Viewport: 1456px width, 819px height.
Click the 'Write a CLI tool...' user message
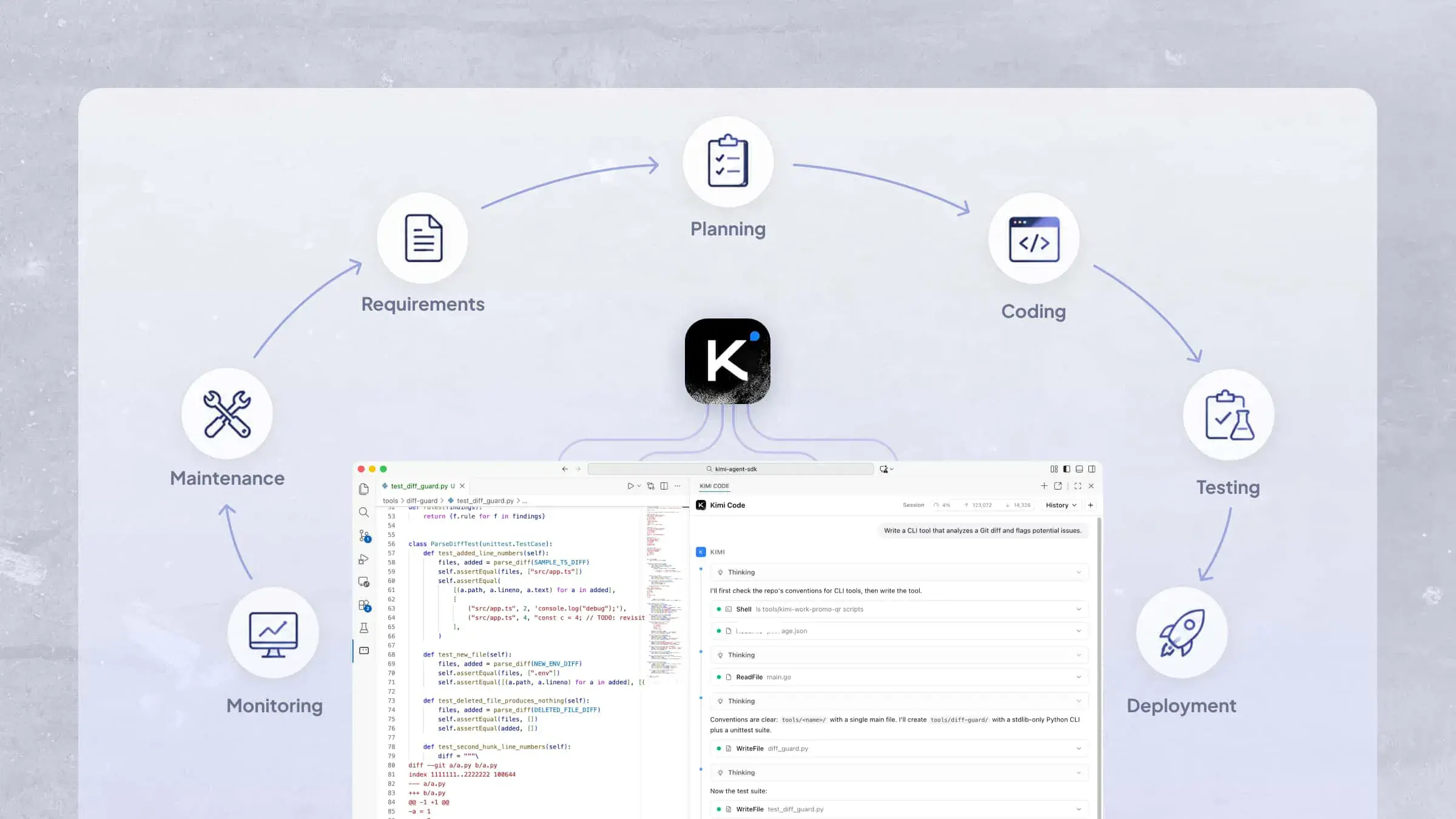point(983,531)
